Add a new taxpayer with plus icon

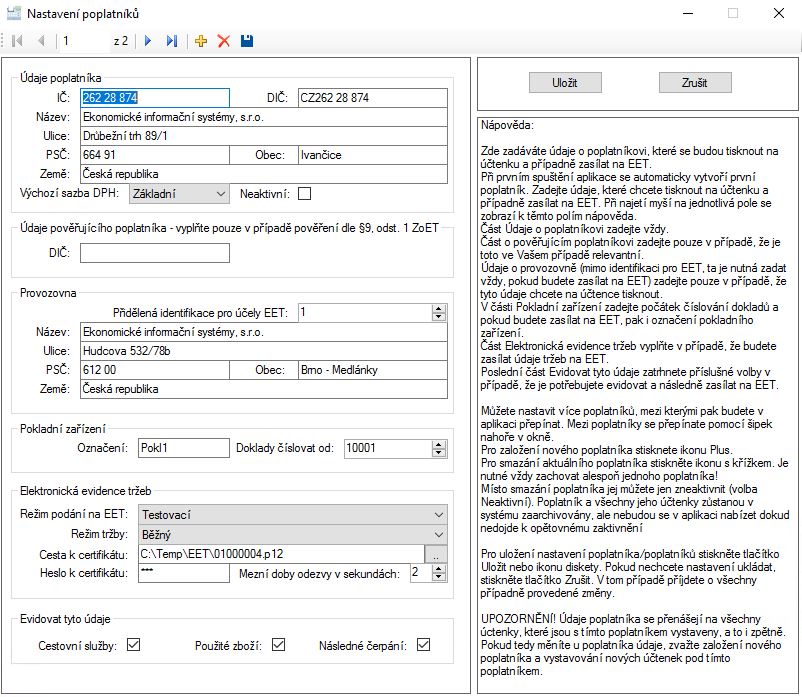[x=201, y=41]
